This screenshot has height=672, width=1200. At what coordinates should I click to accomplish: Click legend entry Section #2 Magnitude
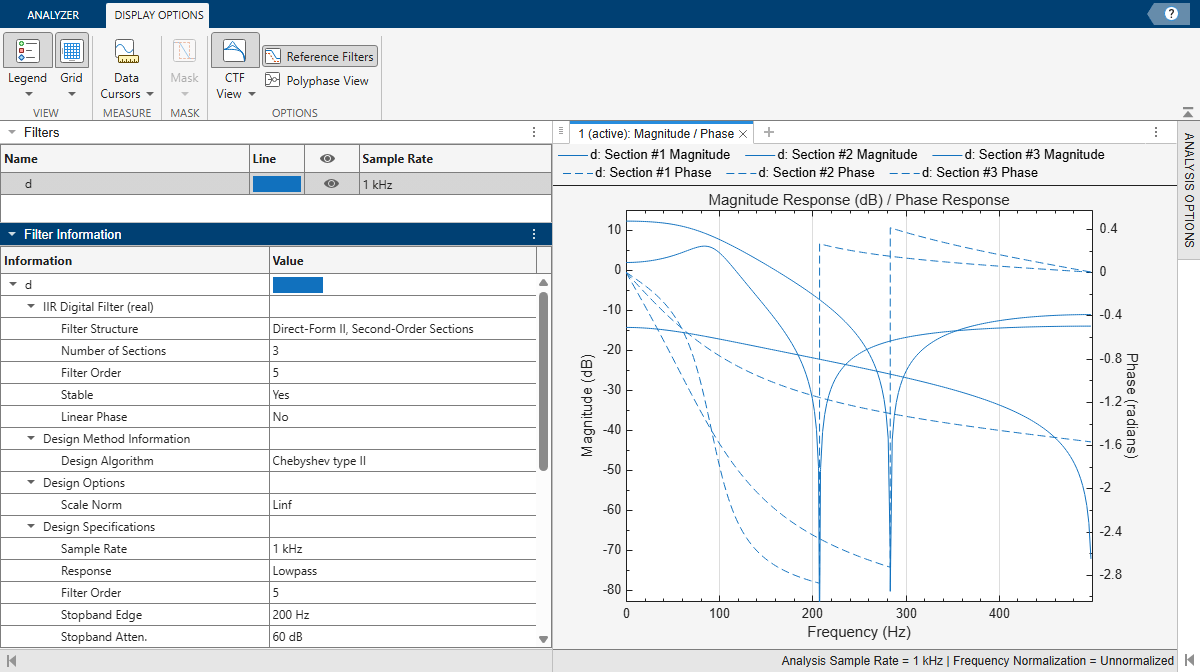pos(832,155)
